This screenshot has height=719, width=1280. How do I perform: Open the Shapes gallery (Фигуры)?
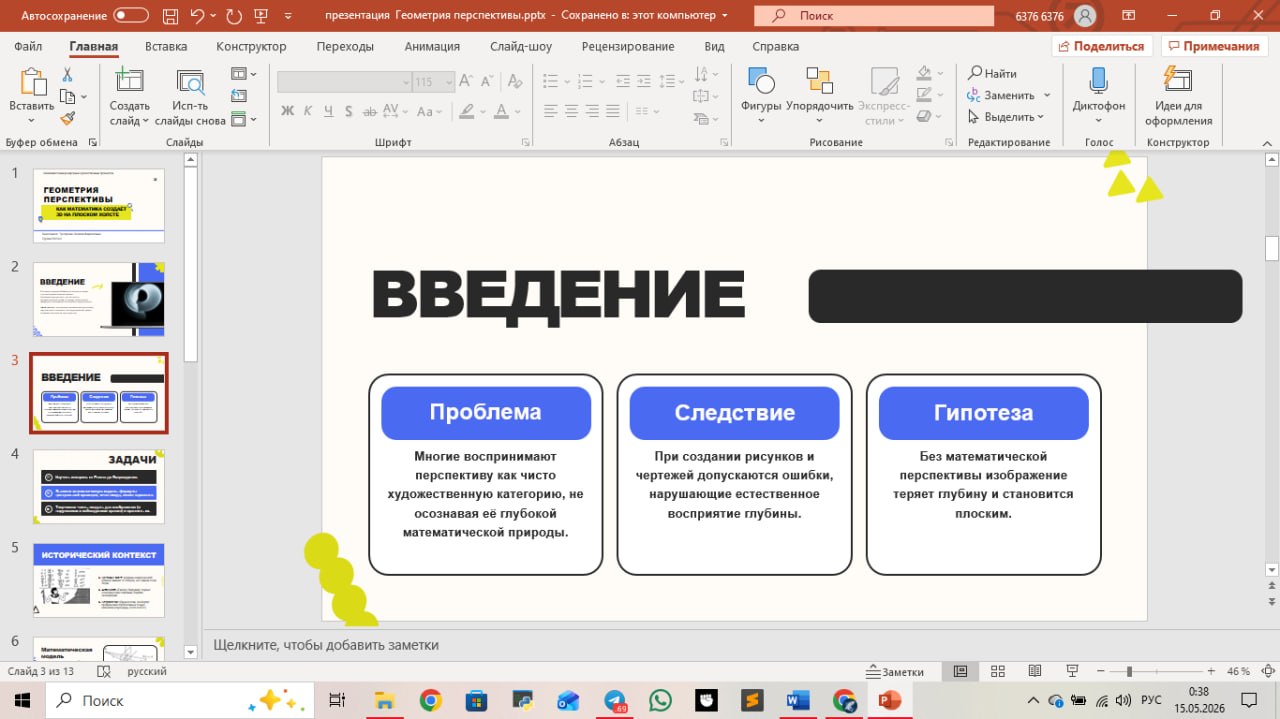[760, 95]
